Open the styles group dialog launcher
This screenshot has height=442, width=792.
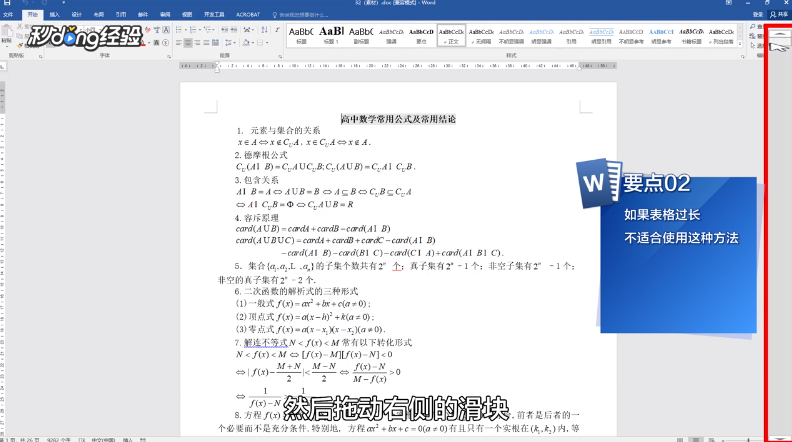tap(742, 56)
